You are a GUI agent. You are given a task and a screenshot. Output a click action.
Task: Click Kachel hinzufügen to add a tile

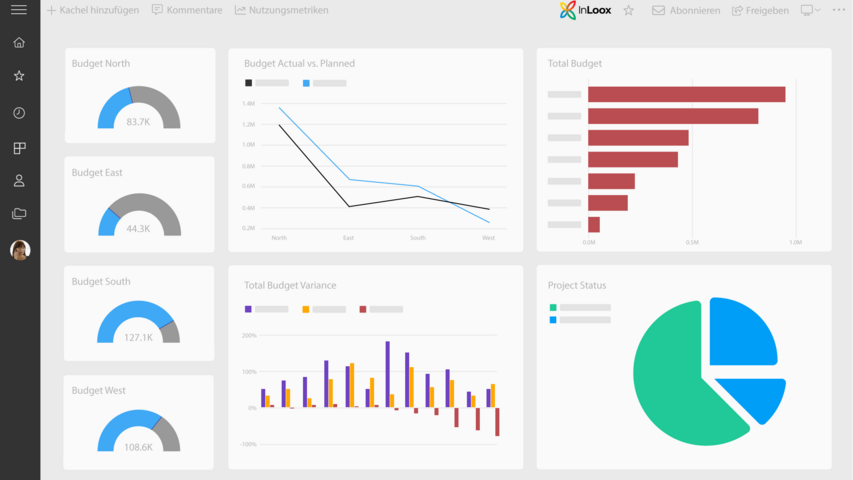93,10
